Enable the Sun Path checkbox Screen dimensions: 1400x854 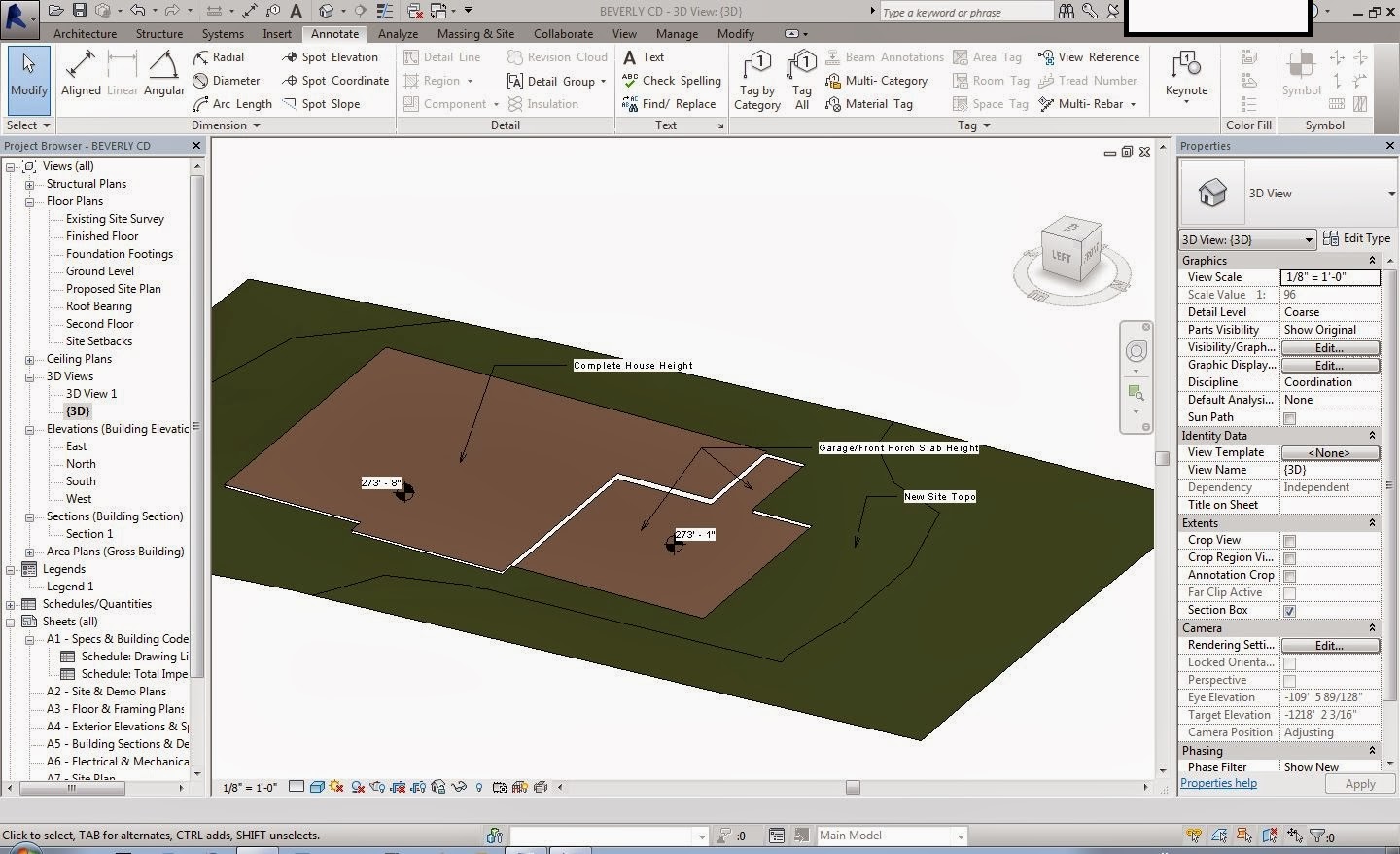1290,417
